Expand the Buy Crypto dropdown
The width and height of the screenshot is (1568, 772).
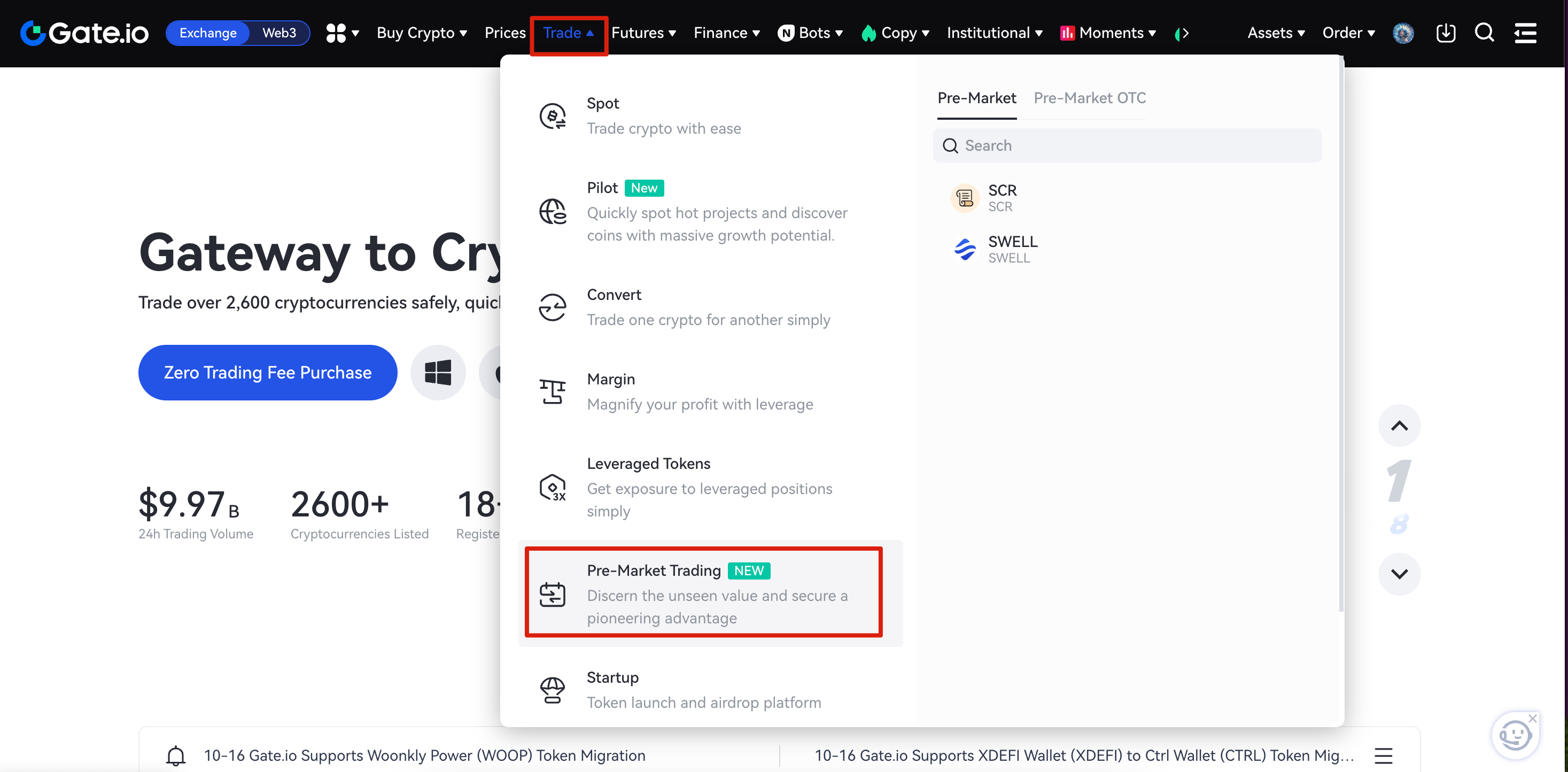pos(421,33)
